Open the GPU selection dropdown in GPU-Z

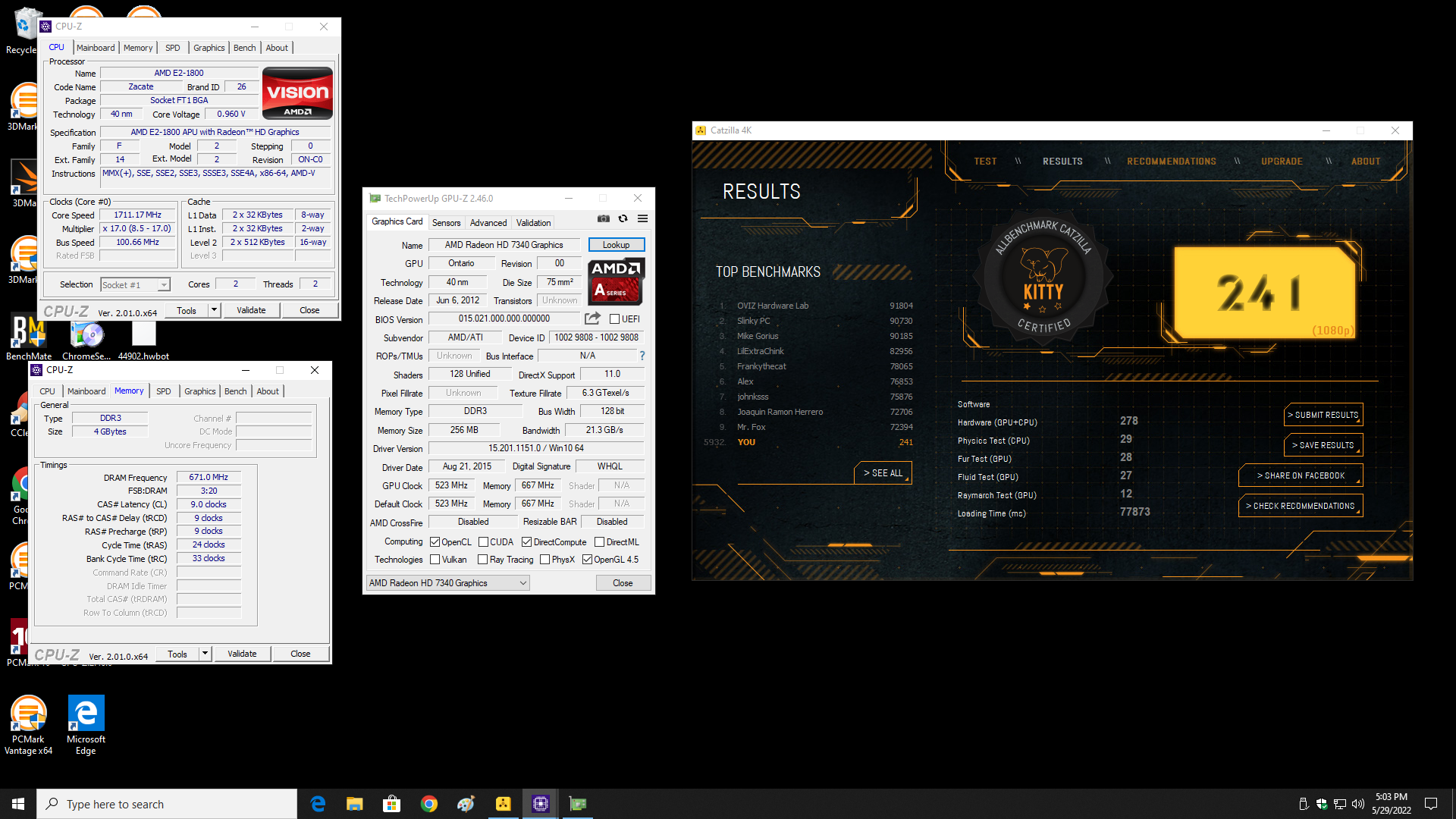coord(447,582)
